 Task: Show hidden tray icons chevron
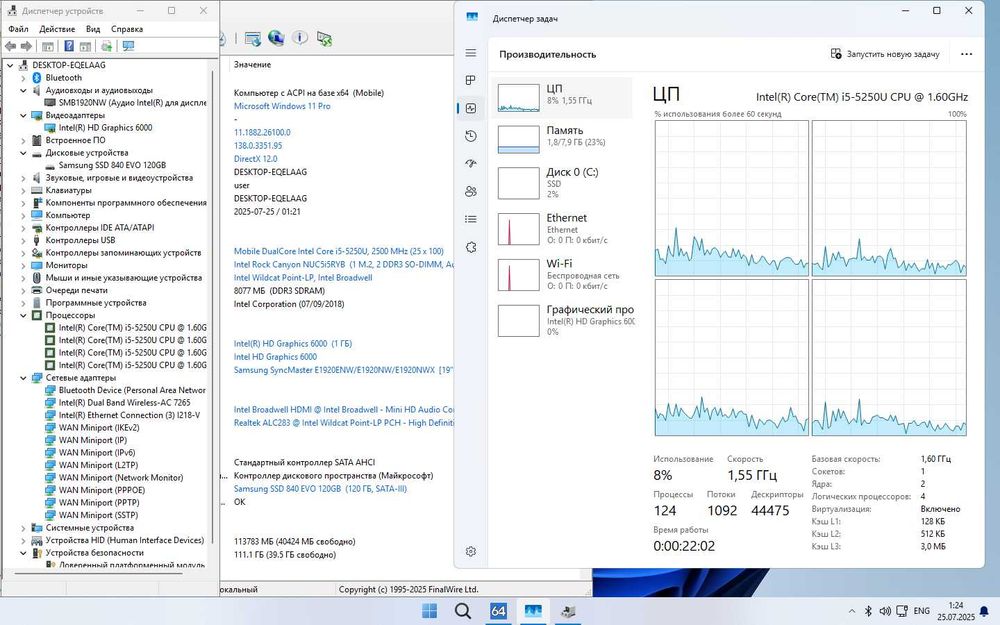pos(851,611)
